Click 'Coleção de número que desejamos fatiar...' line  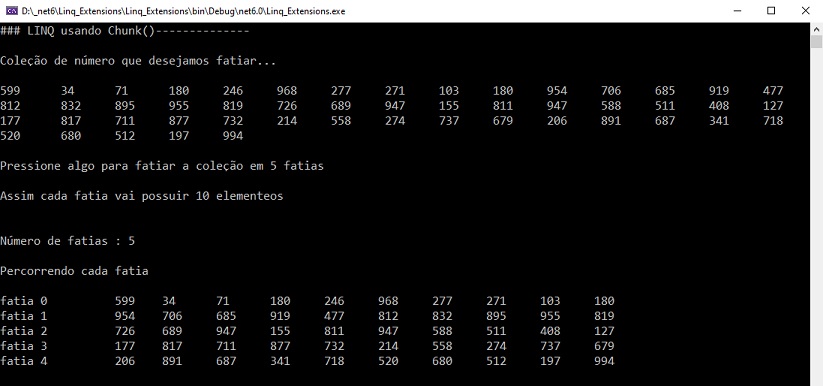tap(138, 61)
